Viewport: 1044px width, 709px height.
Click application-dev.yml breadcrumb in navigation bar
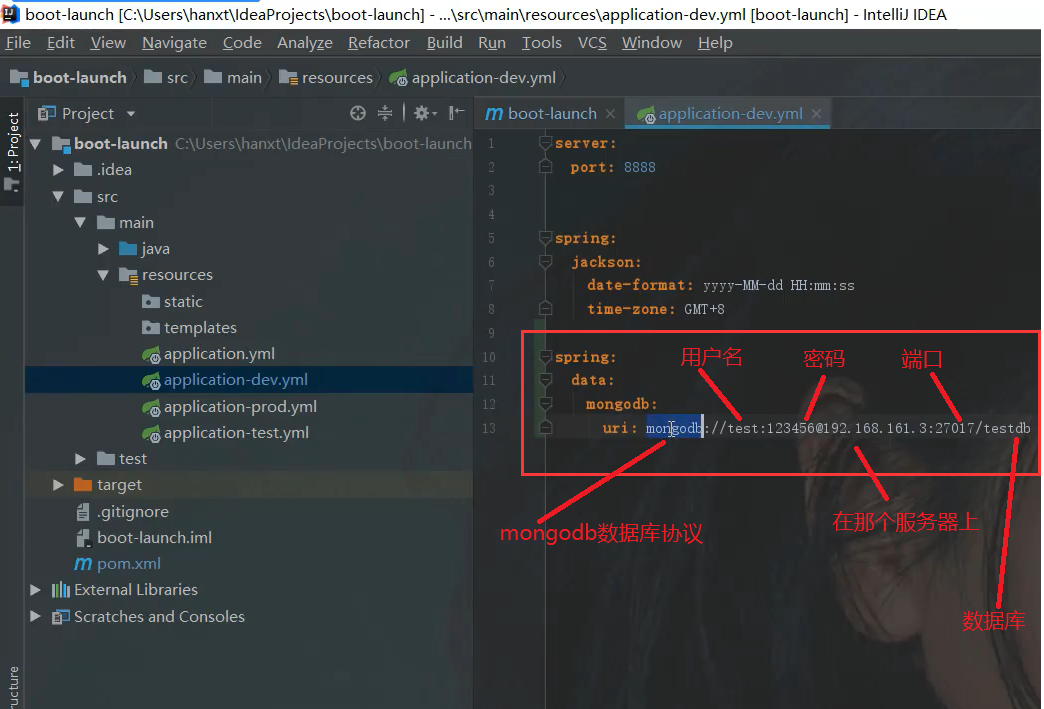click(x=473, y=78)
